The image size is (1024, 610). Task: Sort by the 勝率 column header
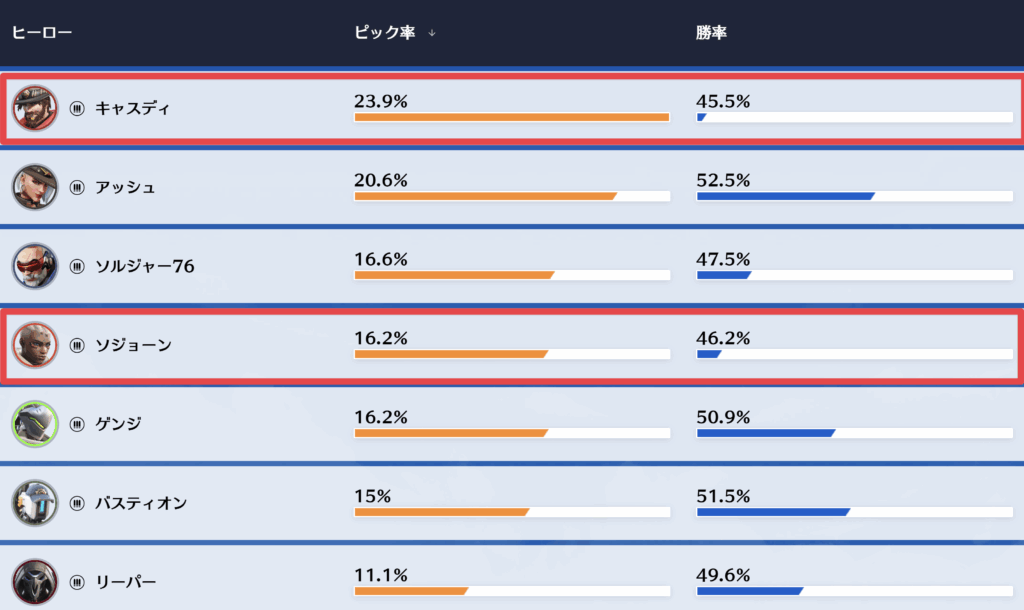coord(711,33)
